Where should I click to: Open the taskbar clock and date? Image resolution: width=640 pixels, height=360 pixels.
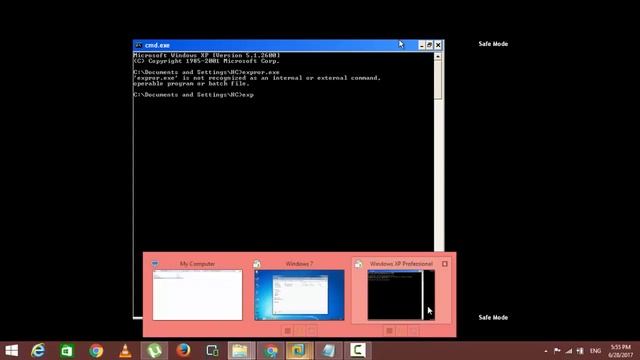click(620, 351)
